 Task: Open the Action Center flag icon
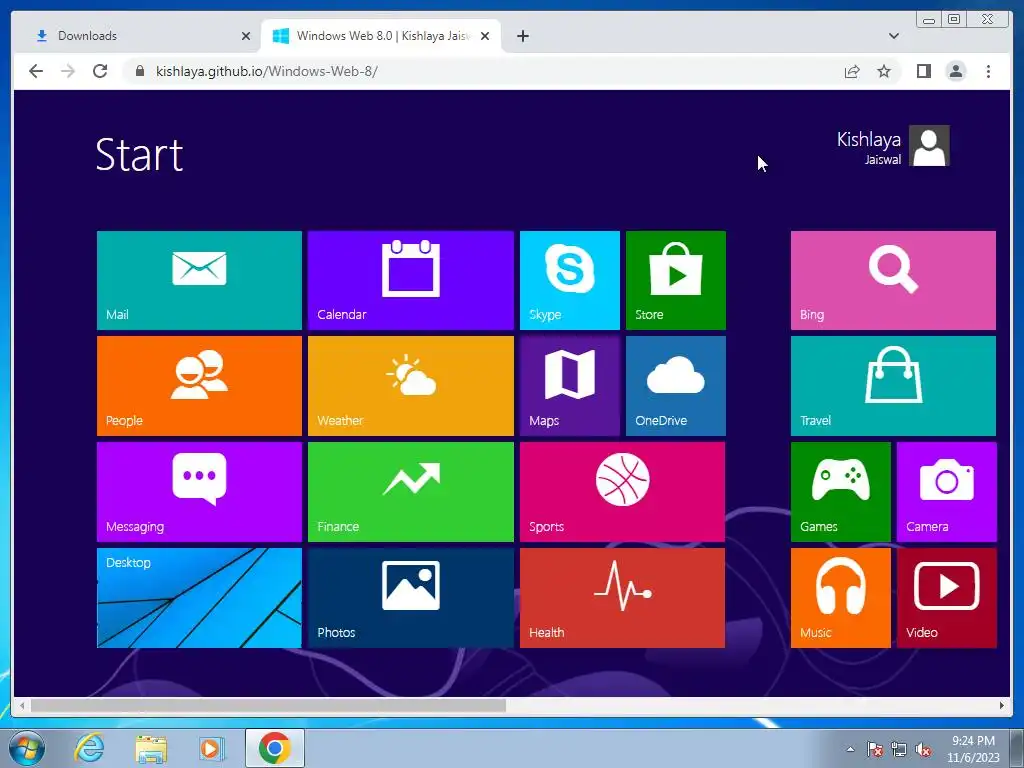[x=874, y=749]
